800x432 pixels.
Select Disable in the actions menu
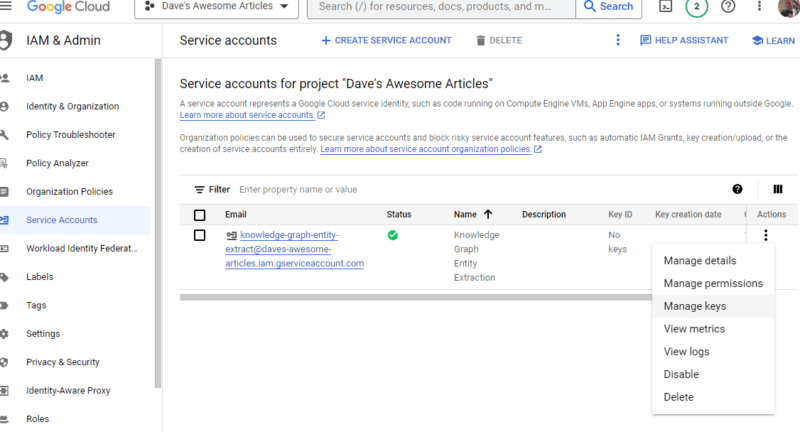tap(682, 374)
